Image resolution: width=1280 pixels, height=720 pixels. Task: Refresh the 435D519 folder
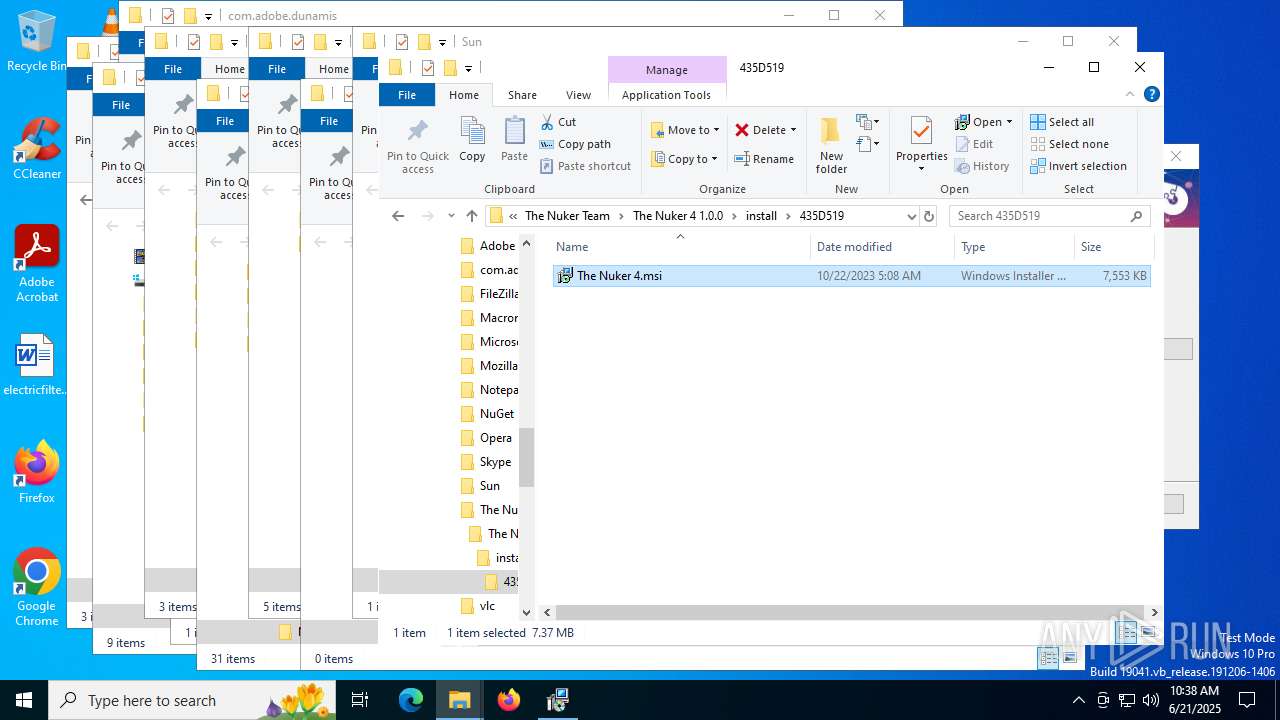929,216
